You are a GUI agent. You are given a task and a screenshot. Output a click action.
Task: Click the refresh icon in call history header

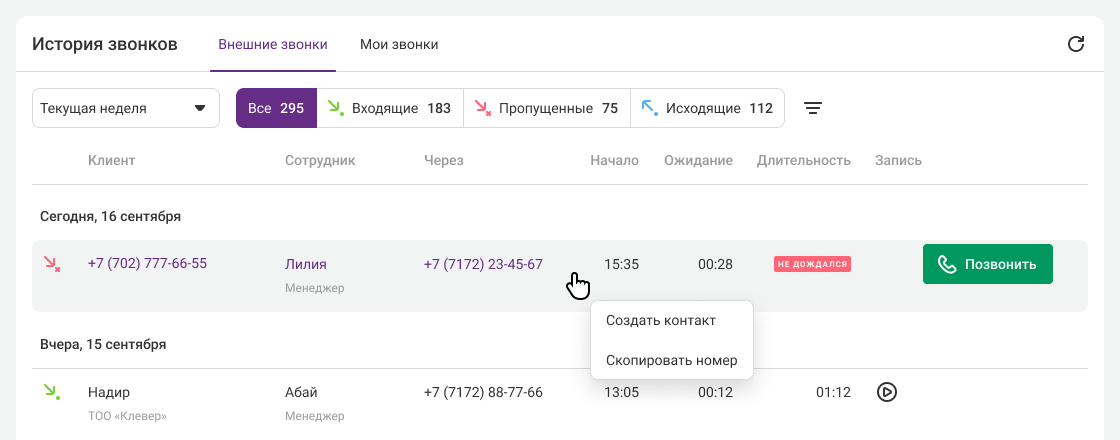[1076, 44]
